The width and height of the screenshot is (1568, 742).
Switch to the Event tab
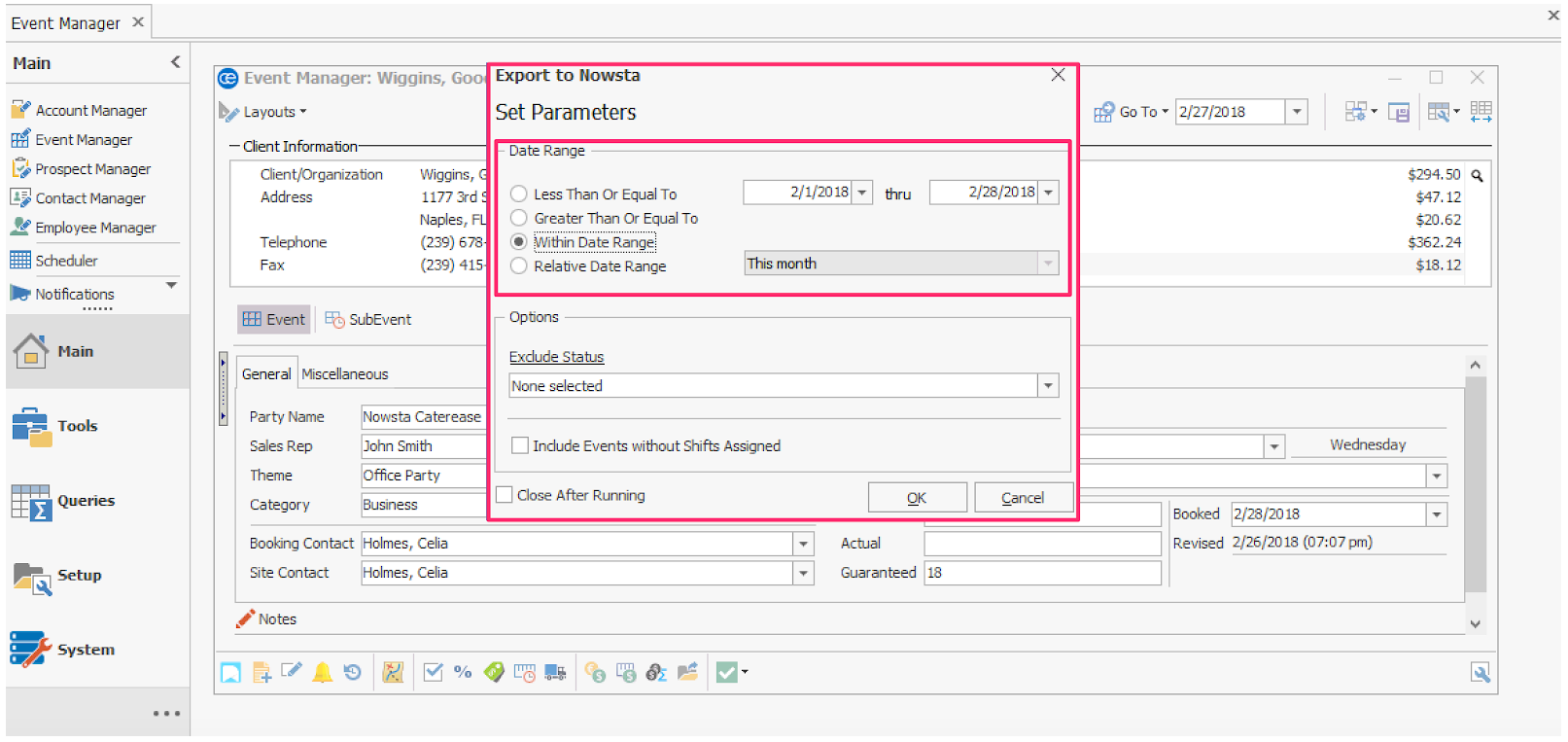[274, 319]
